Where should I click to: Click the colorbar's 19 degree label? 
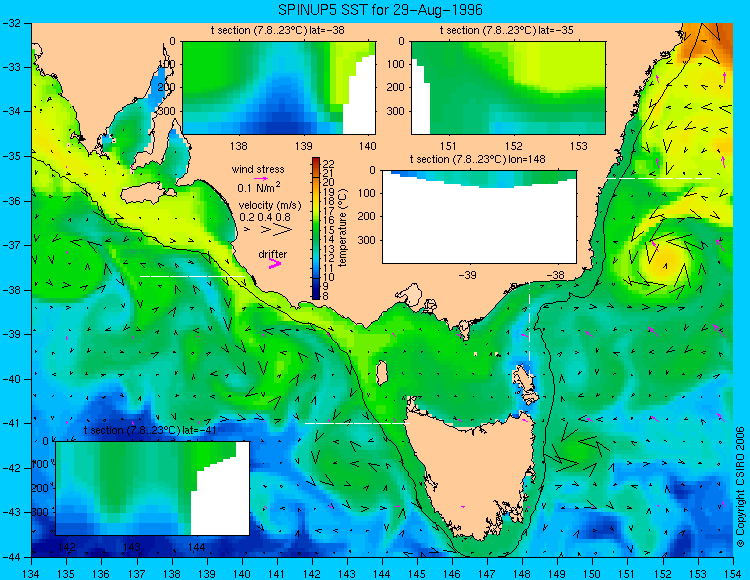tap(329, 192)
